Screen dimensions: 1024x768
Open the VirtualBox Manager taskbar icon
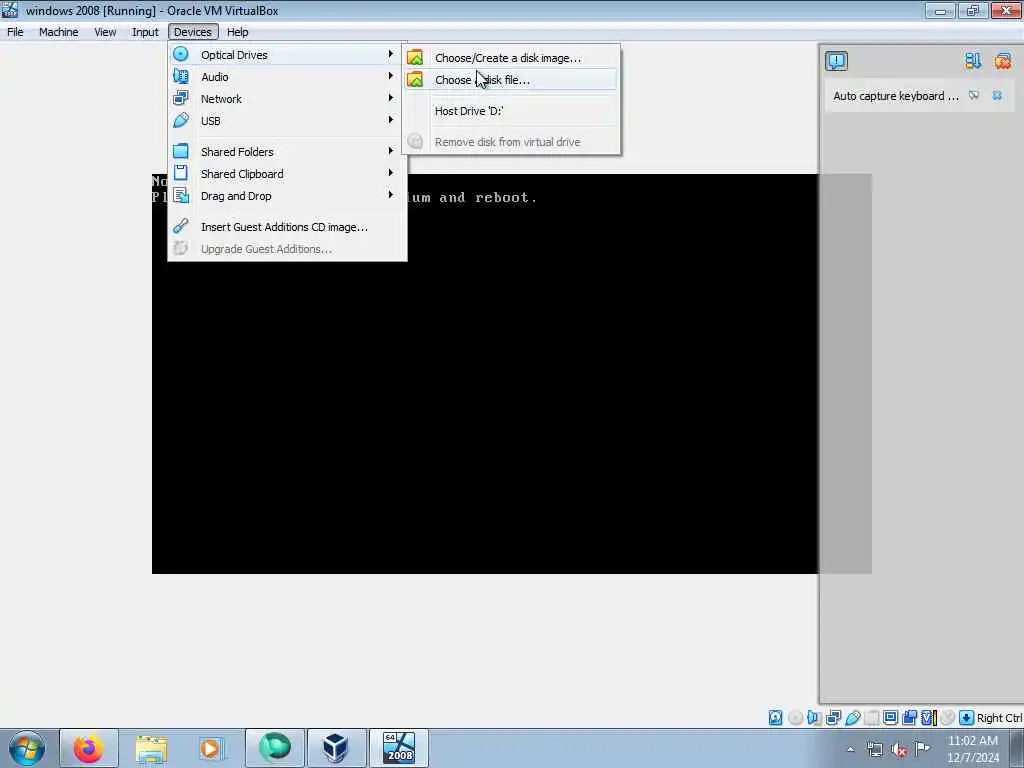click(336, 748)
